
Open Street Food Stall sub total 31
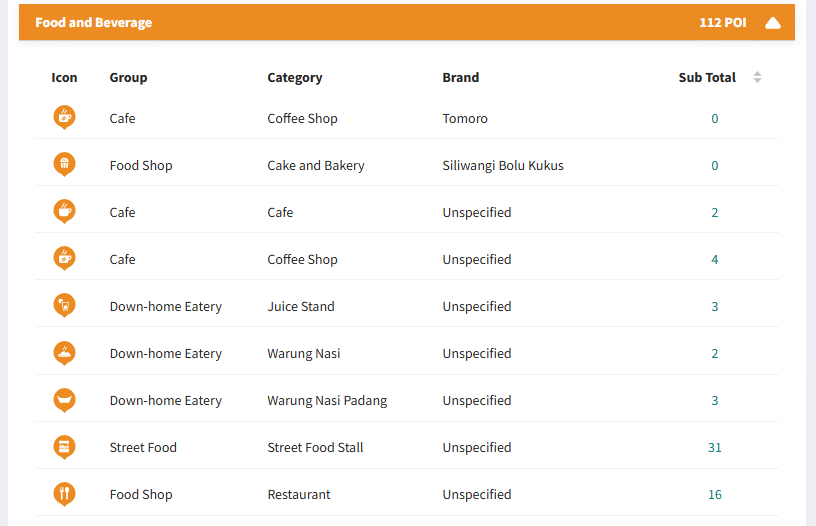[x=715, y=447]
